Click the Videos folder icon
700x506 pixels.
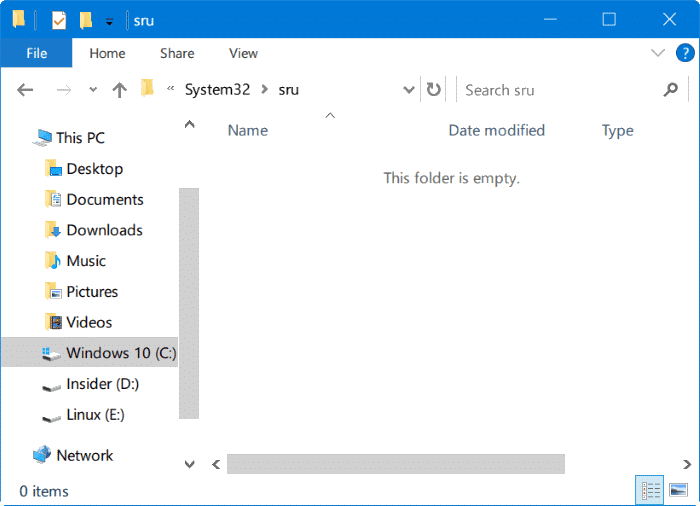tap(53, 322)
